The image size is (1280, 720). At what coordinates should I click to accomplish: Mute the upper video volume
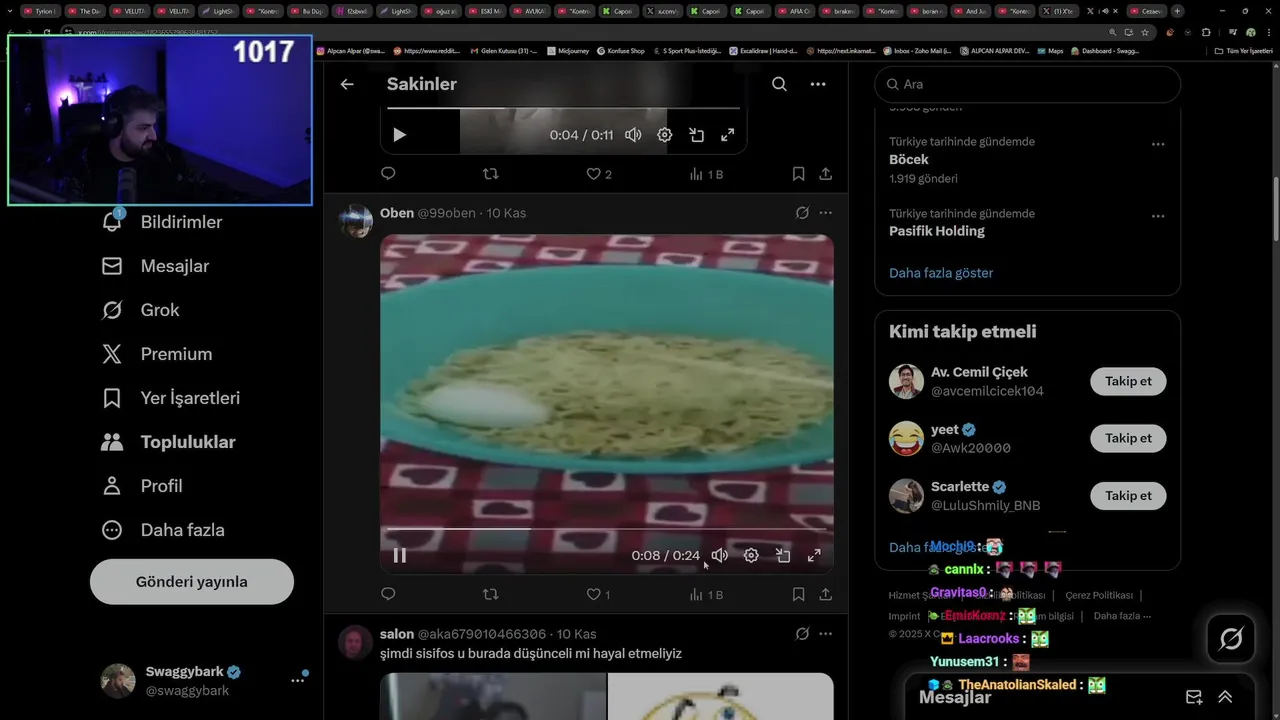pos(633,135)
